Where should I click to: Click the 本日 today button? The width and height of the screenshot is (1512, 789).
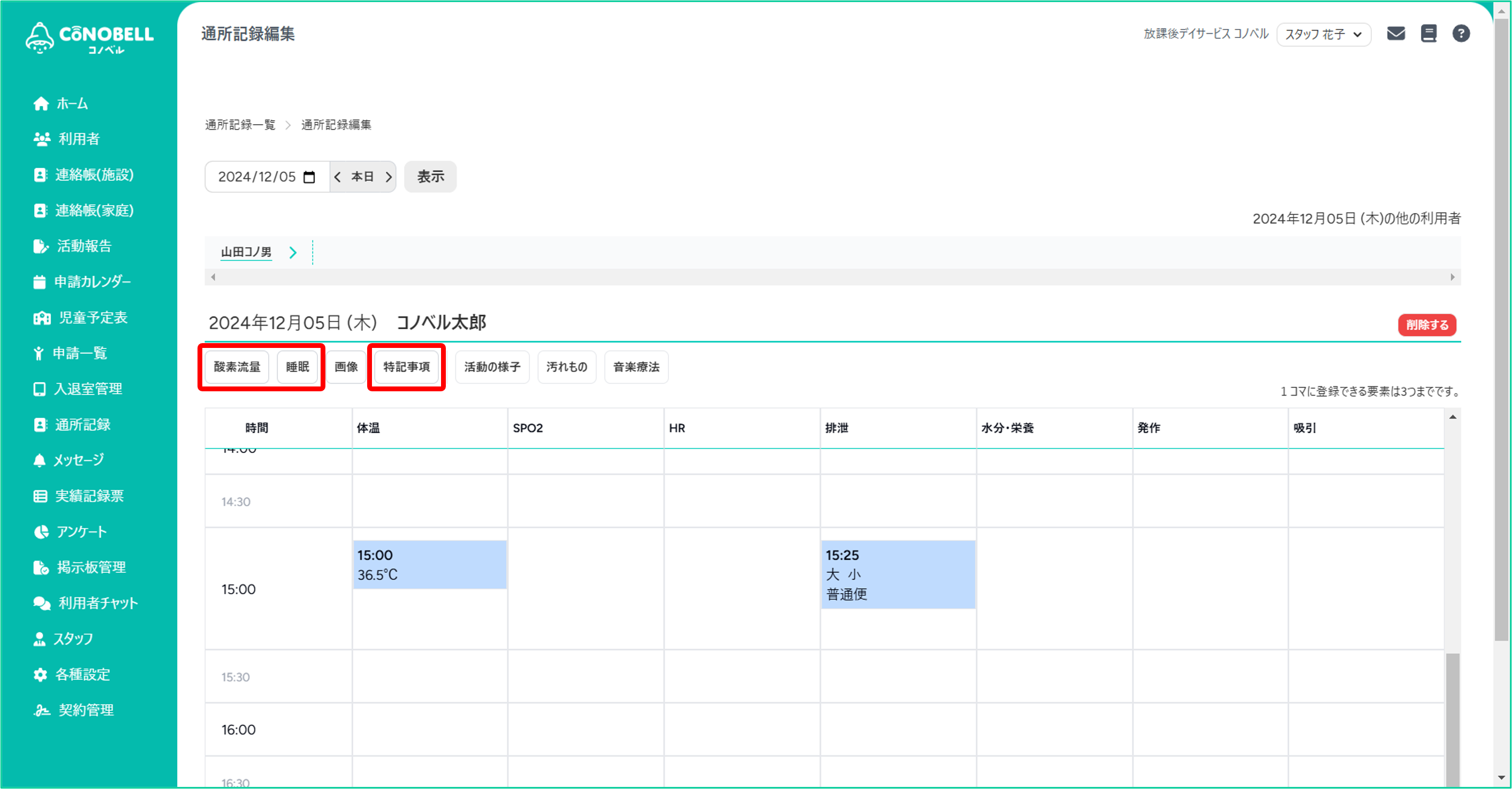[x=363, y=177]
